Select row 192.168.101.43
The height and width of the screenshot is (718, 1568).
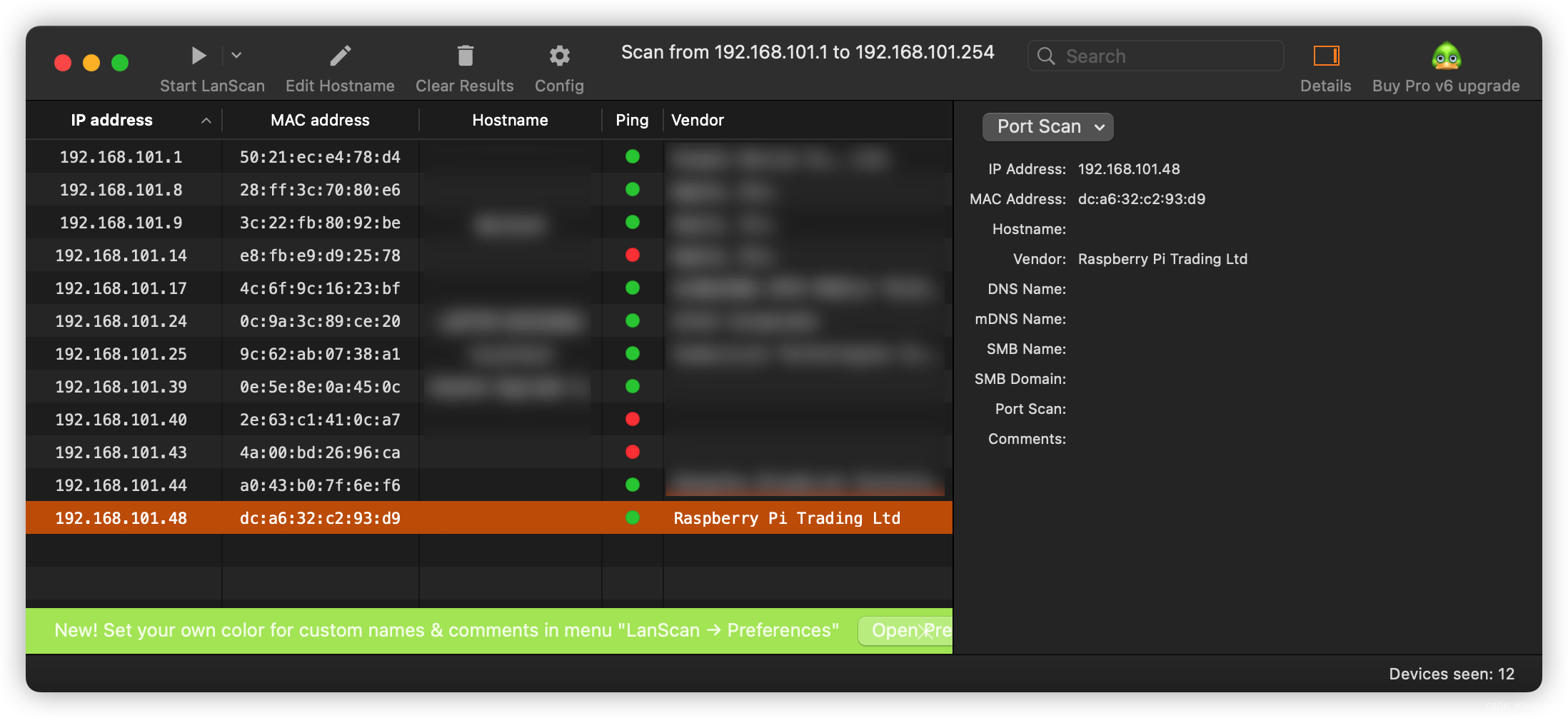click(x=489, y=452)
